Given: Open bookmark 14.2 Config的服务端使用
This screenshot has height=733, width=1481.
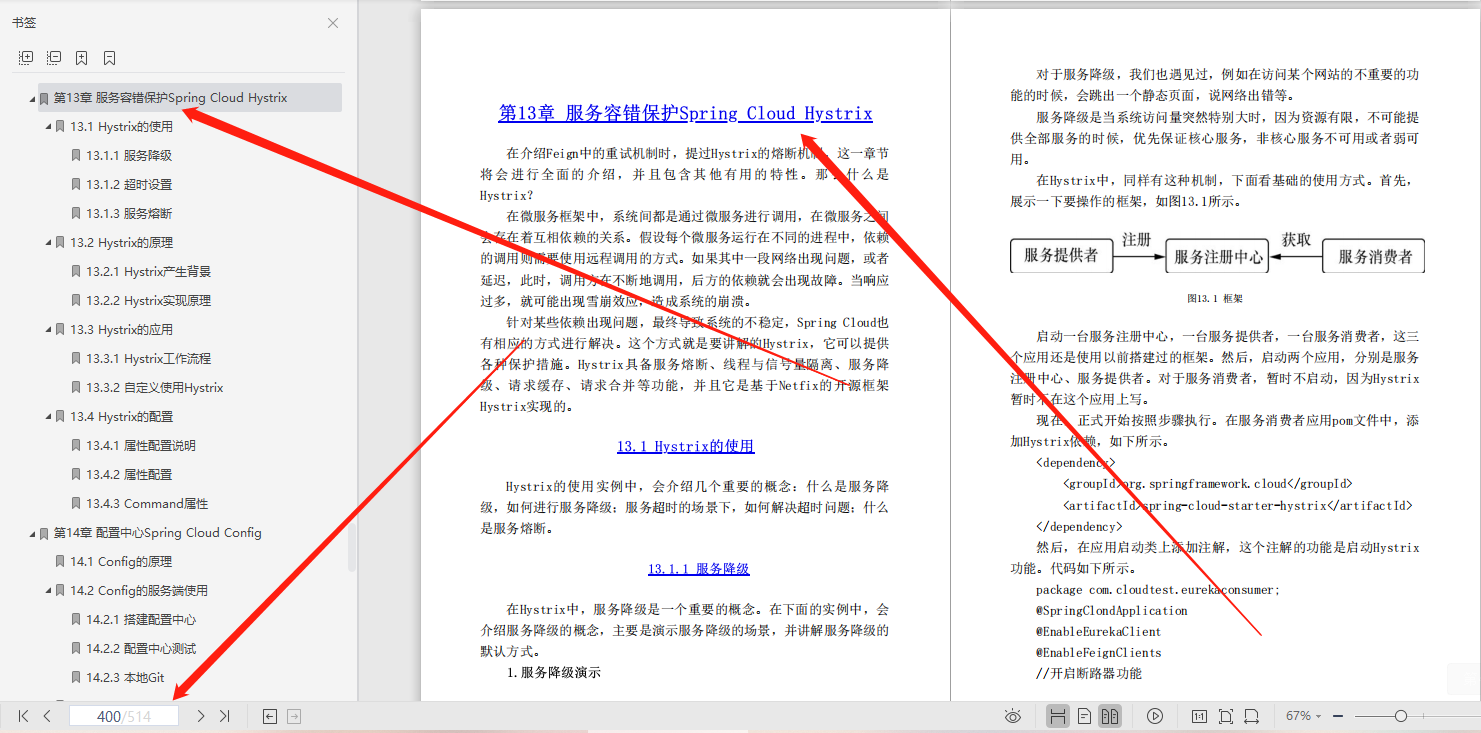Looking at the screenshot, I should click(139, 591).
